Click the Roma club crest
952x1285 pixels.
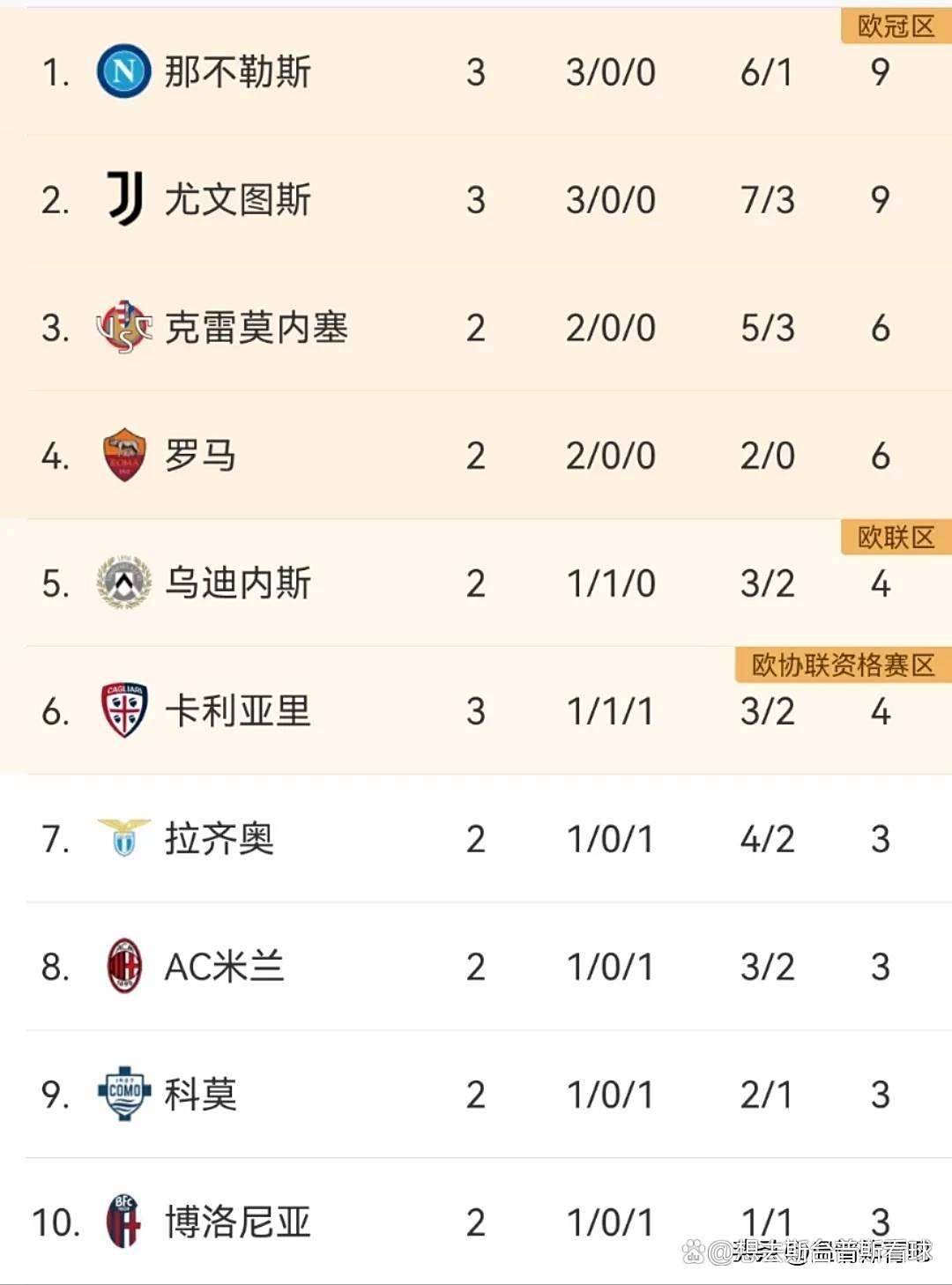pyautogui.click(x=123, y=456)
